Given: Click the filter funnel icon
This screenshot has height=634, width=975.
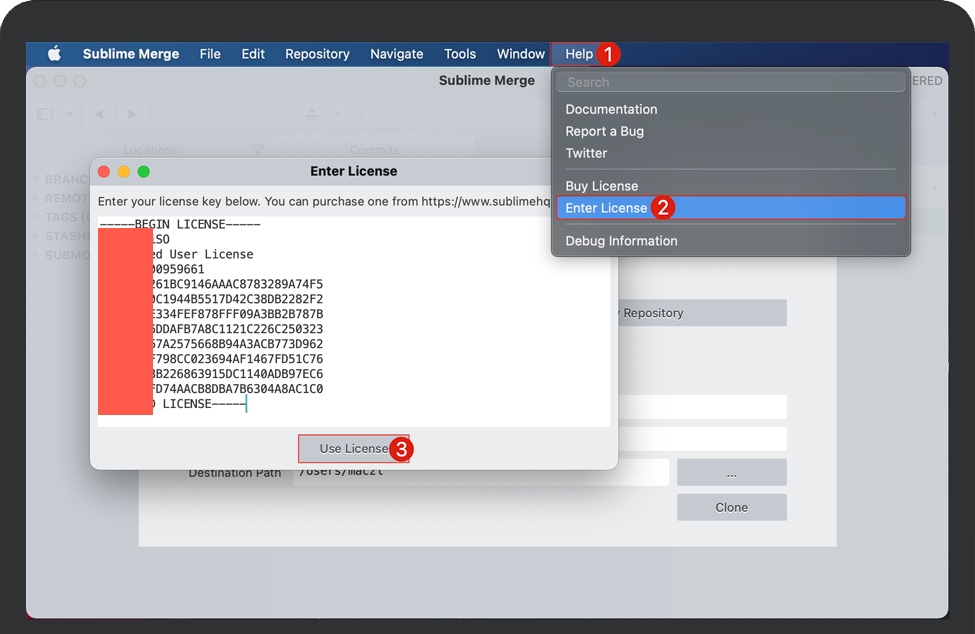Looking at the screenshot, I should tap(257, 150).
